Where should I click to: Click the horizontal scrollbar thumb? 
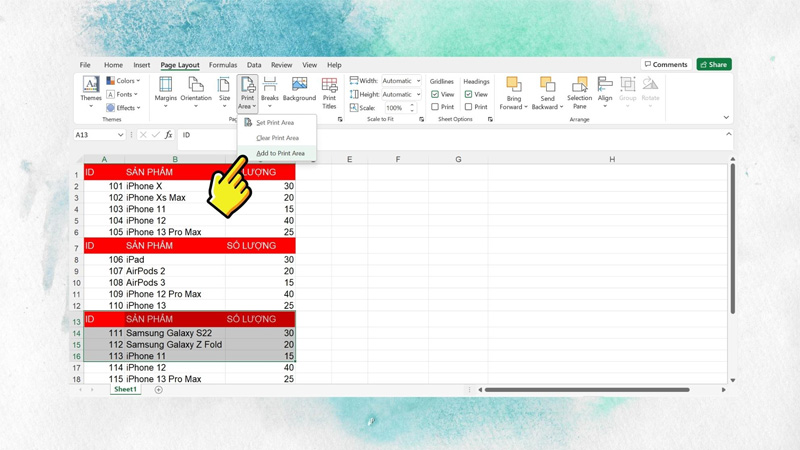[587, 390]
